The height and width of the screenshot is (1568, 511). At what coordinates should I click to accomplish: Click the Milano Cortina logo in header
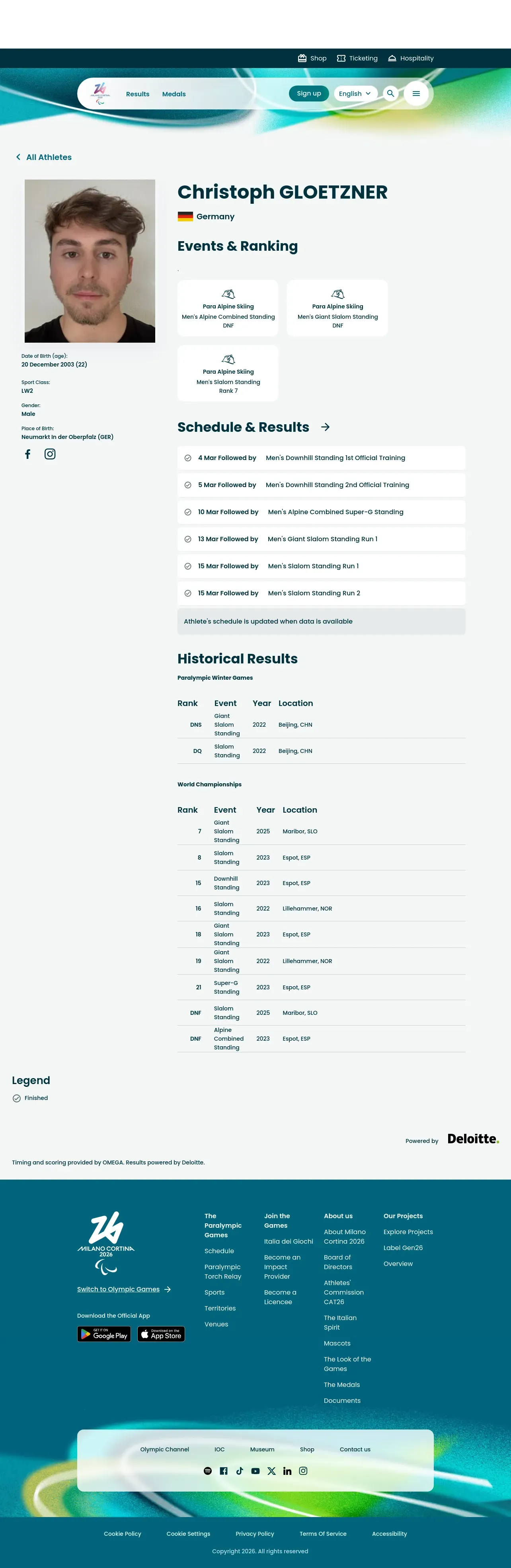point(100,94)
